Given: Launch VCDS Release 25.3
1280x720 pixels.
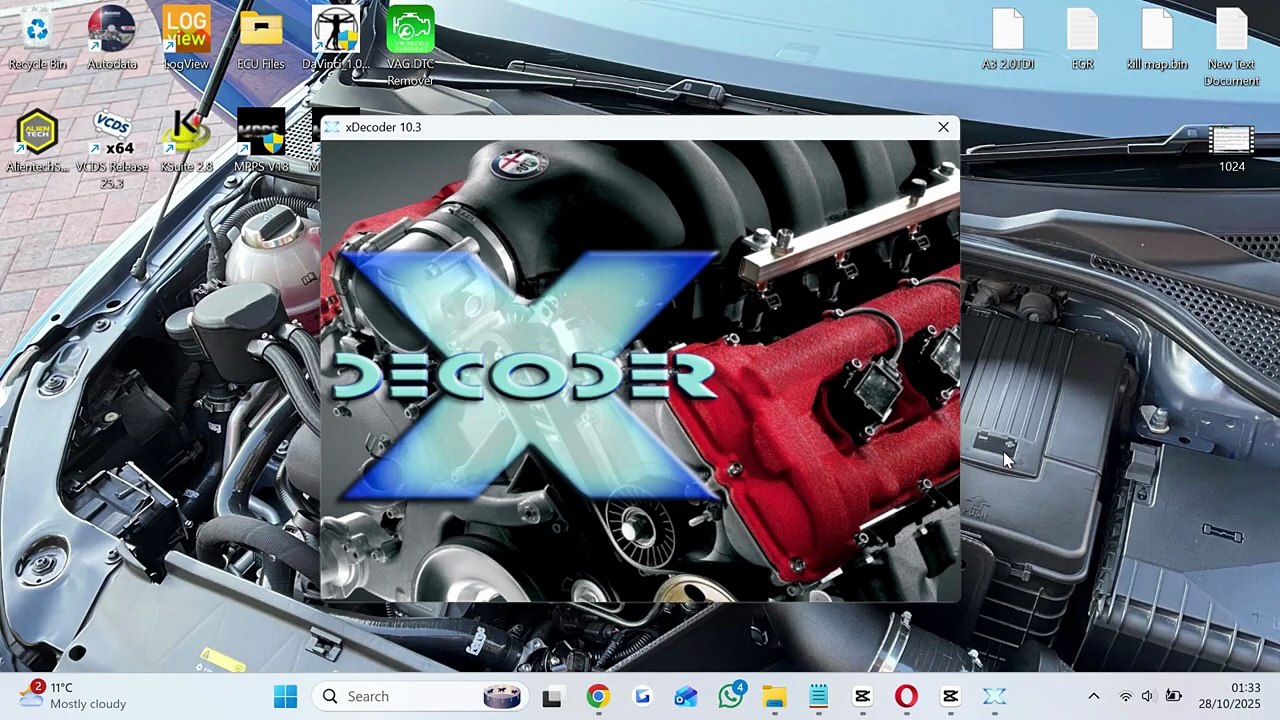Looking at the screenshot, I should 112,149.
